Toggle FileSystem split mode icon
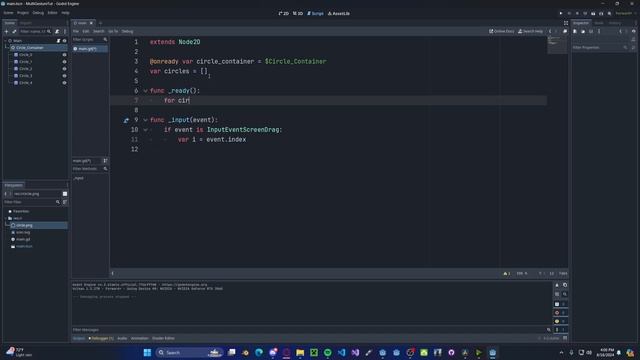The image size is (640, 360). tap(65, 194)
